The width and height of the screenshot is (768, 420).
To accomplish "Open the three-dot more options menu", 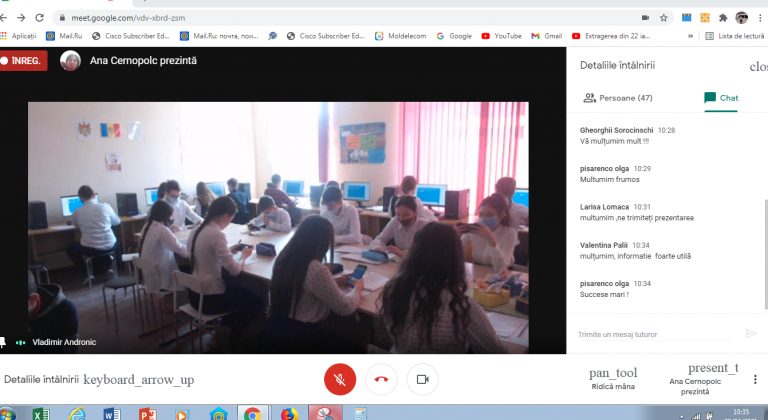I will coord(754,379).
